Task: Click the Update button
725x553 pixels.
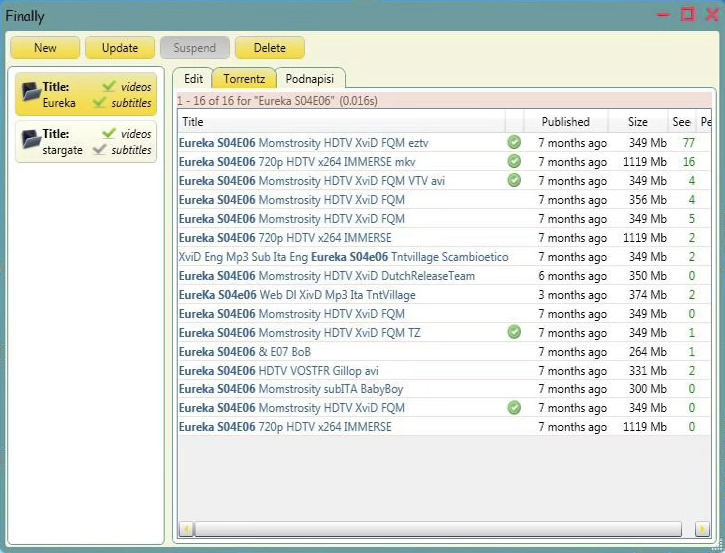Action: (120, 48)
